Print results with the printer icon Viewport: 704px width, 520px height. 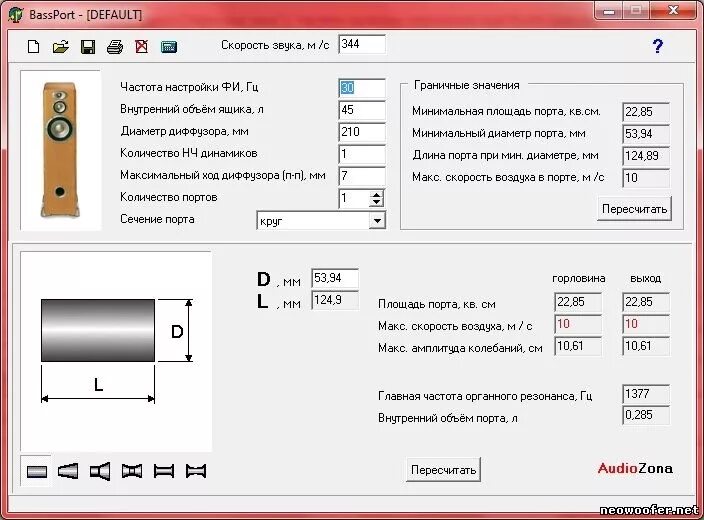click(115, 46)
